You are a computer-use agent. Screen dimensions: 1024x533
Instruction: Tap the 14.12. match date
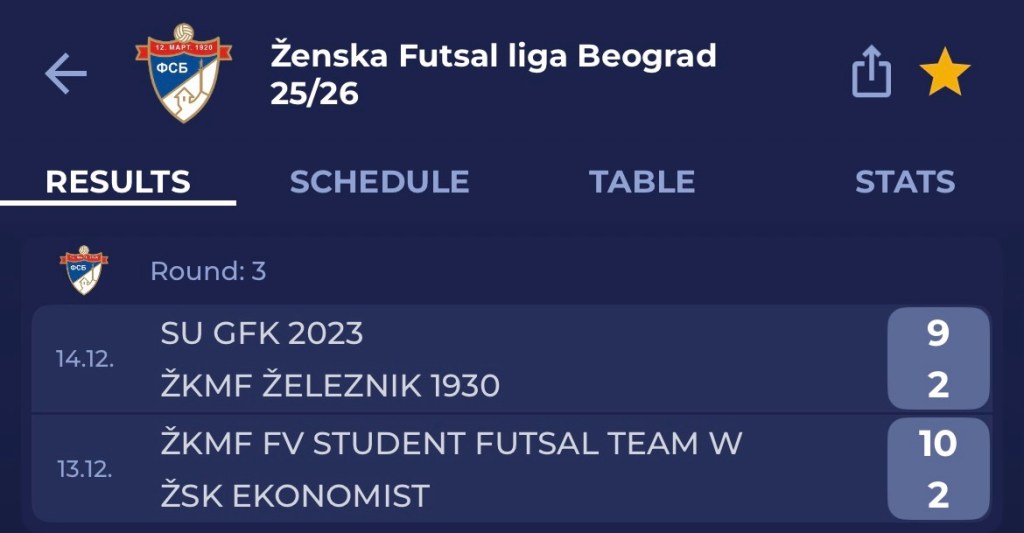pos(85,360)
